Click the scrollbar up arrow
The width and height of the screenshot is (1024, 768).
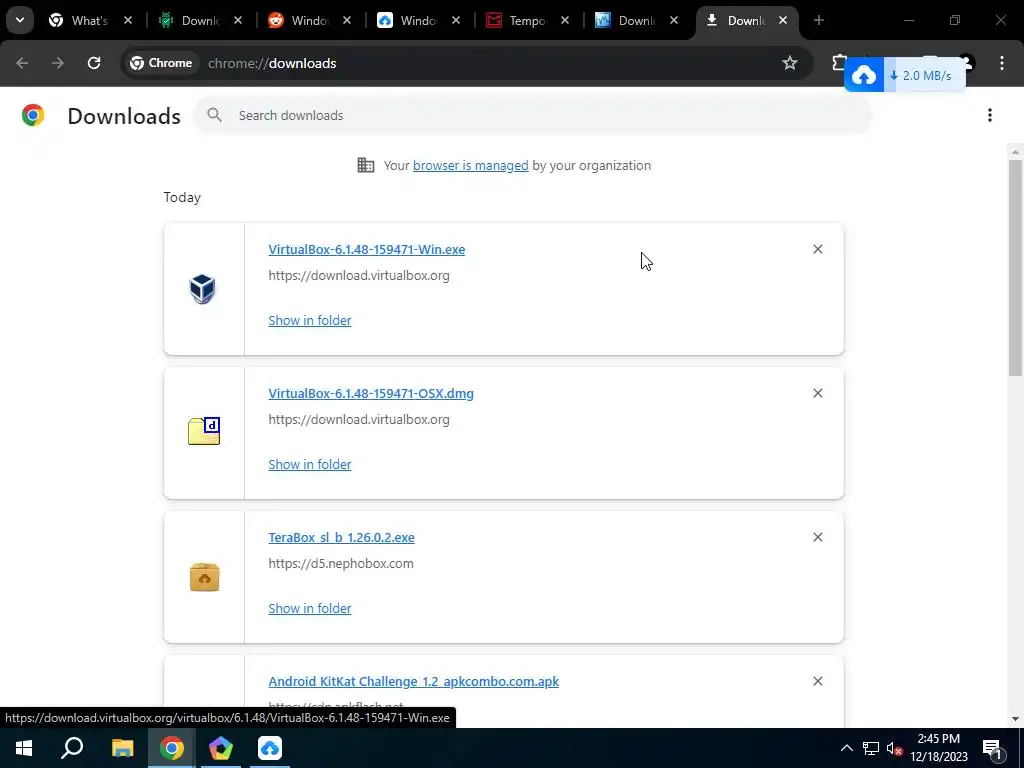point(1015,152)
